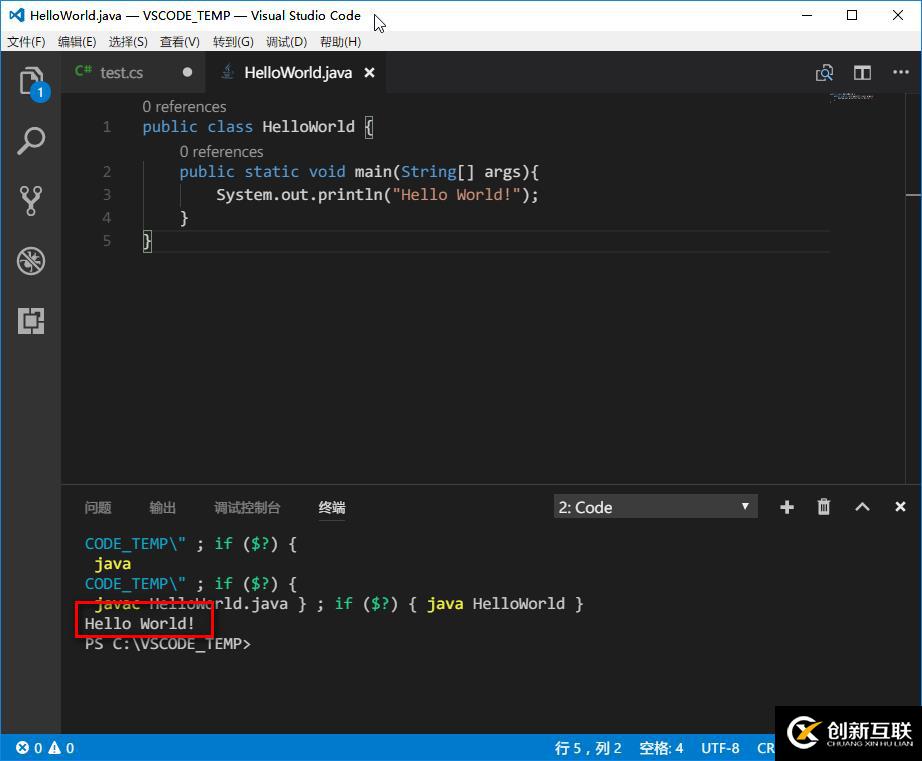This screenshot has width=922, height=761.
Task: Click the String type in main signature
Action: click(429, 172)
